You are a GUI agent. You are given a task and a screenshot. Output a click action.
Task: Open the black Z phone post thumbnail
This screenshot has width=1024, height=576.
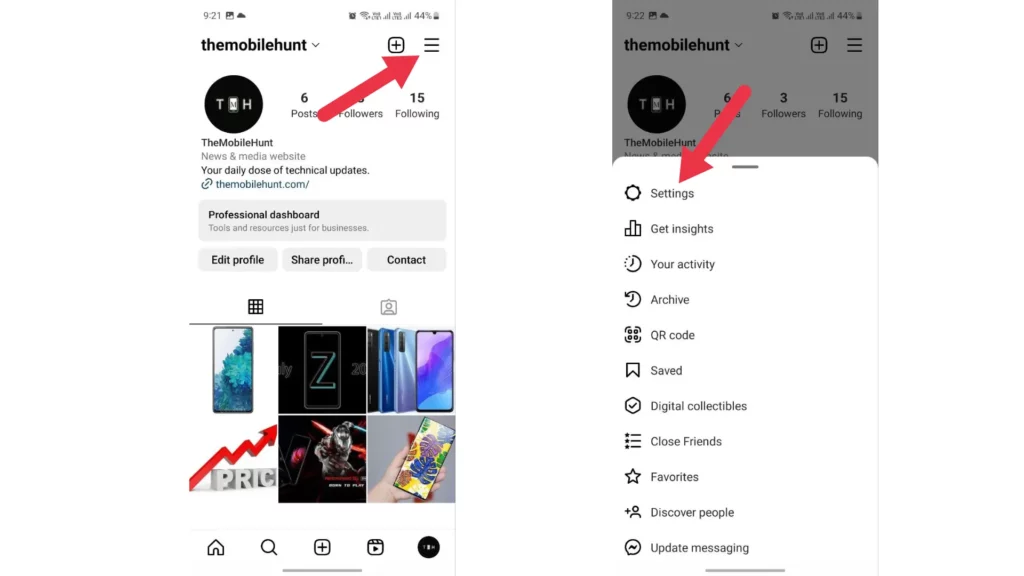322,370
